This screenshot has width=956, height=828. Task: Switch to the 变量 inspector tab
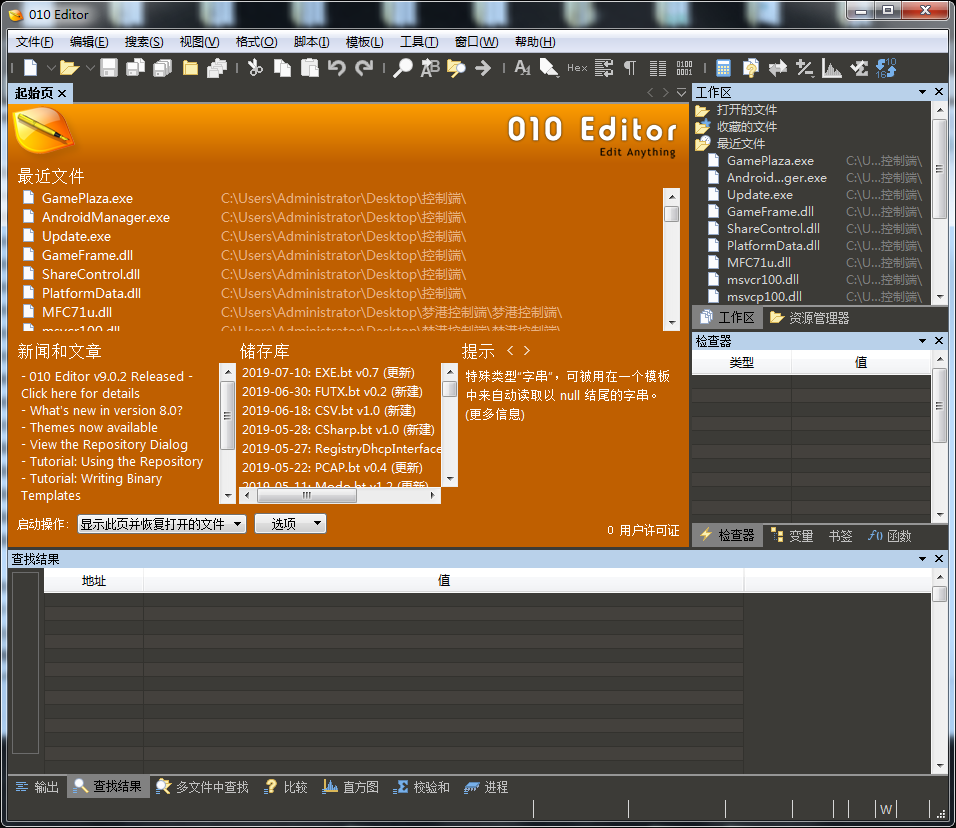[792, 536]
